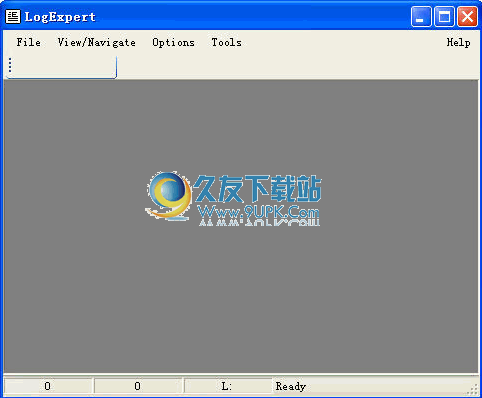Close the LogExpert window
The width and height of the screenshot is (482, 398).
(x=467, y=16)
